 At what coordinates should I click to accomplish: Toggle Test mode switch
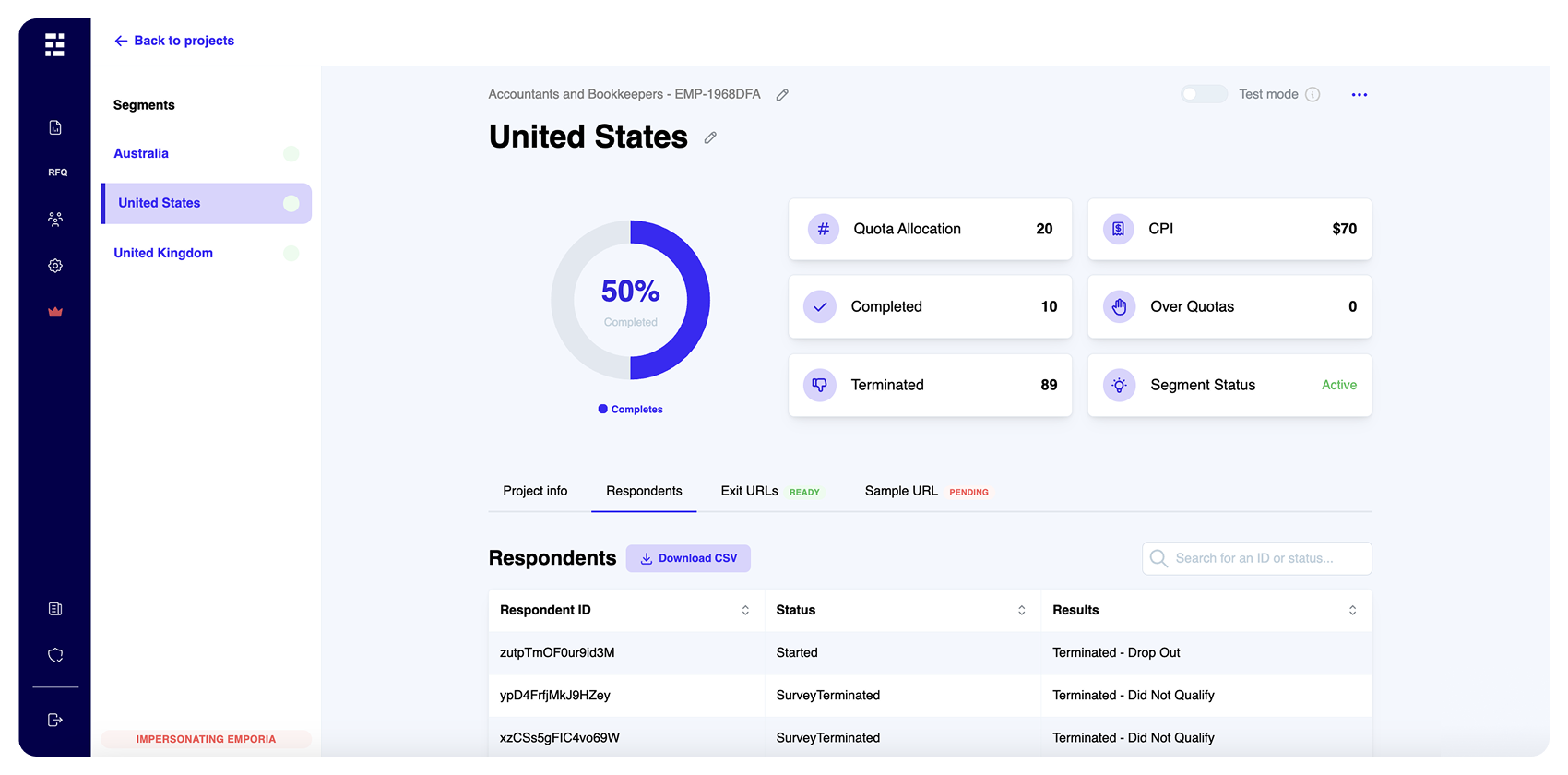(x=1205, y=94)
